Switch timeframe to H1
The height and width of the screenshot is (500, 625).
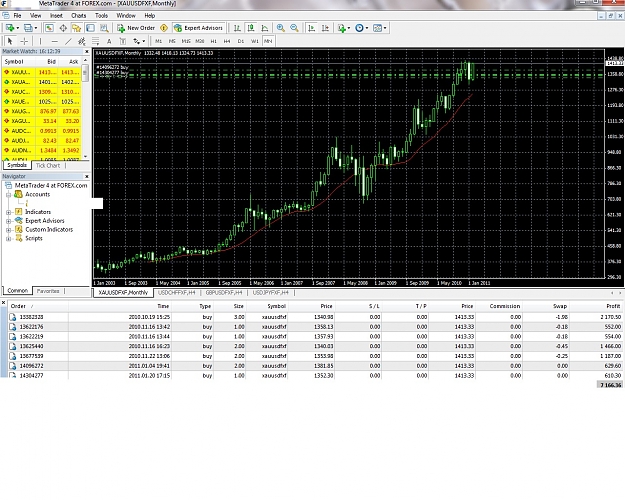click(214, 41)
